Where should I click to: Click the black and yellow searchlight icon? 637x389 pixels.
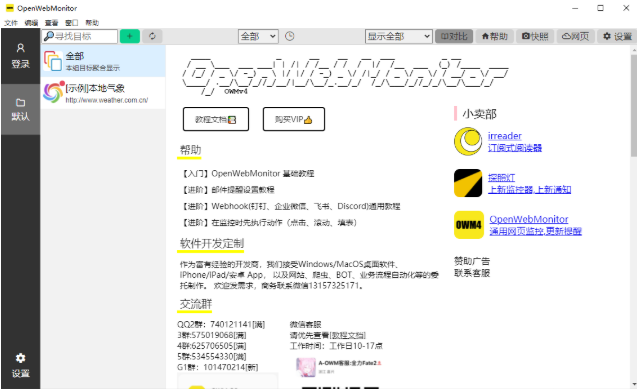coord(468,183)
